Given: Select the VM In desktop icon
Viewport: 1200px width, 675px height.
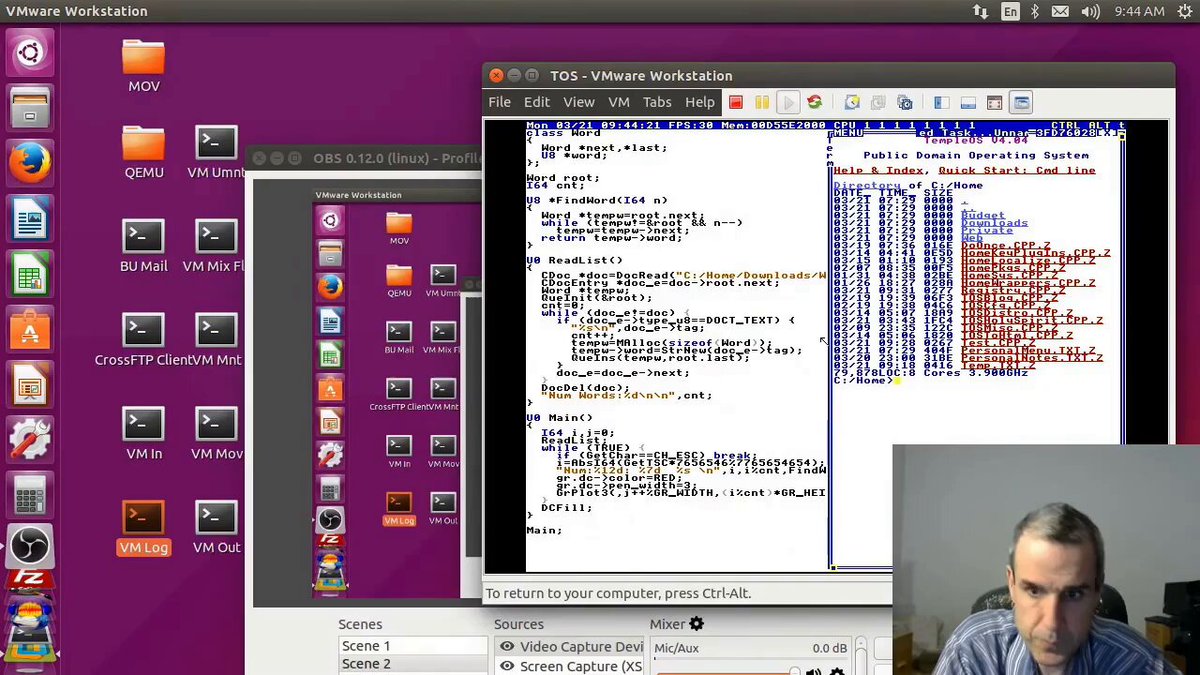Looking at the screenshot, I should 143,434.
